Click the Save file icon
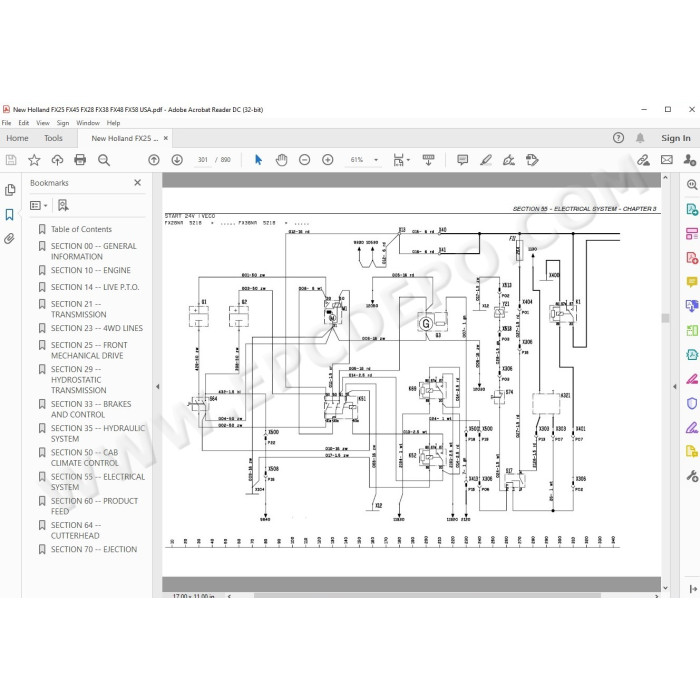Viewport: 700px width, 700px height. [x=11, y=160]
